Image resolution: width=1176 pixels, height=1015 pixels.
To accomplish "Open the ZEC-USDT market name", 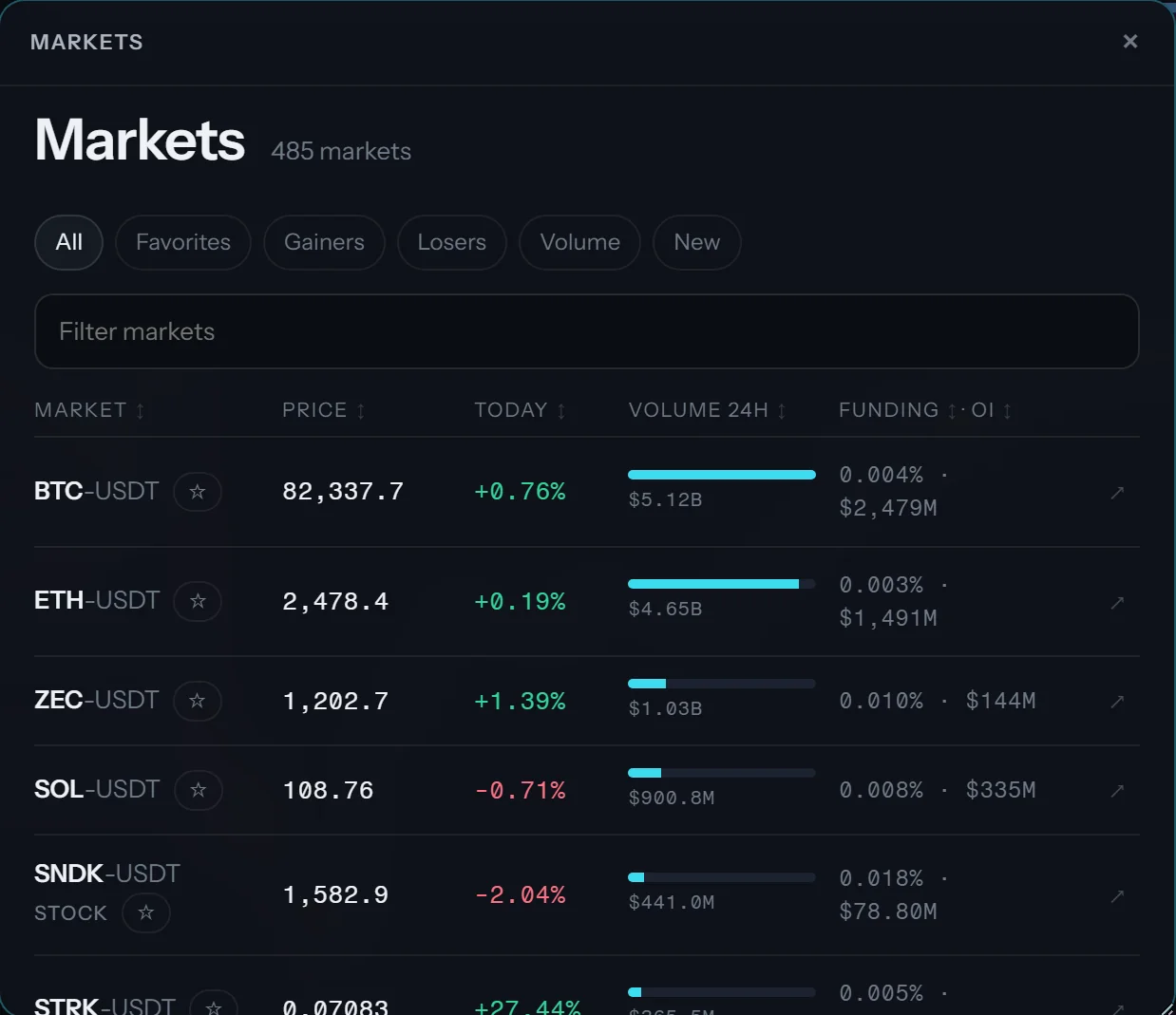I will pyautogui.click(x=97, y=700).
